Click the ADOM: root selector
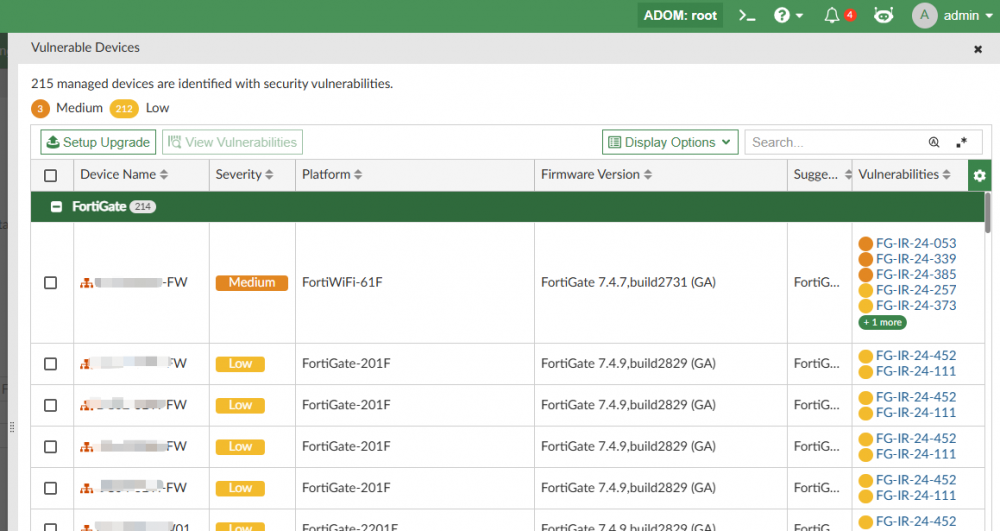The width and height of the screenshot is (1000, 531). [x=680, y=15]
